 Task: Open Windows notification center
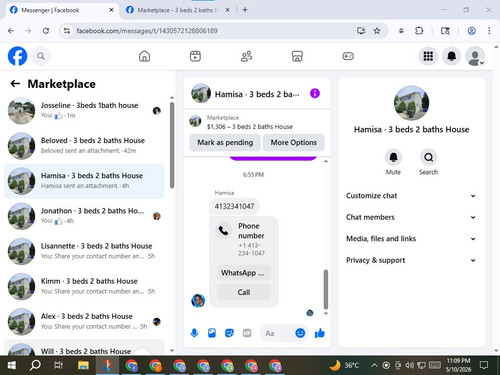coord(484,365)
